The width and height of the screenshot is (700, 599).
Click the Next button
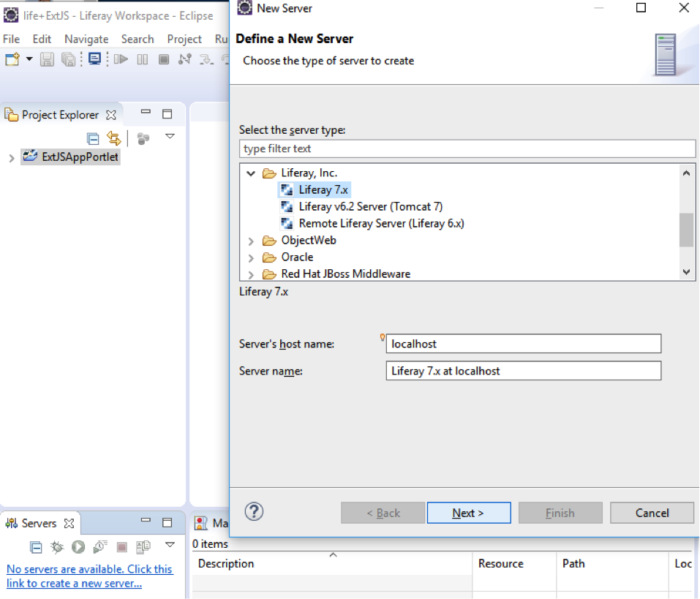(469, 513)
